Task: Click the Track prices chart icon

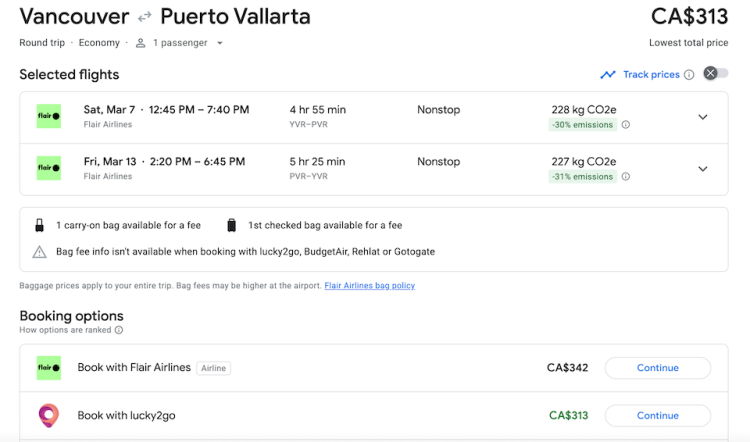Action: [608, 75]
